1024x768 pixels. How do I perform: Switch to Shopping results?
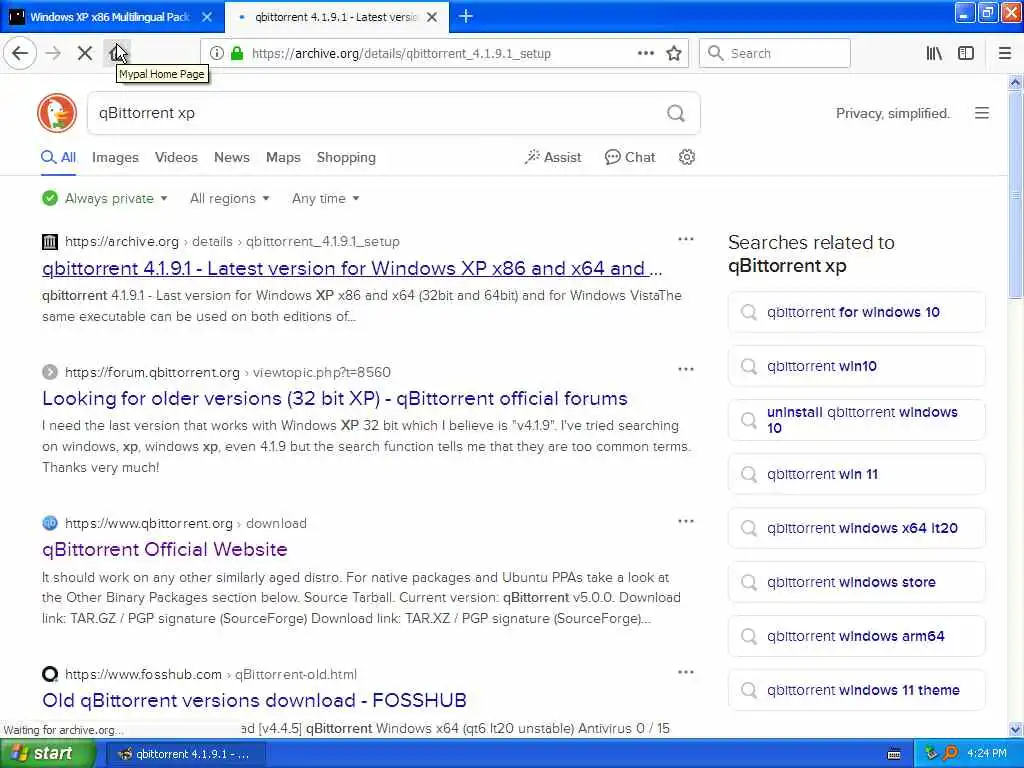click(346, 157)
